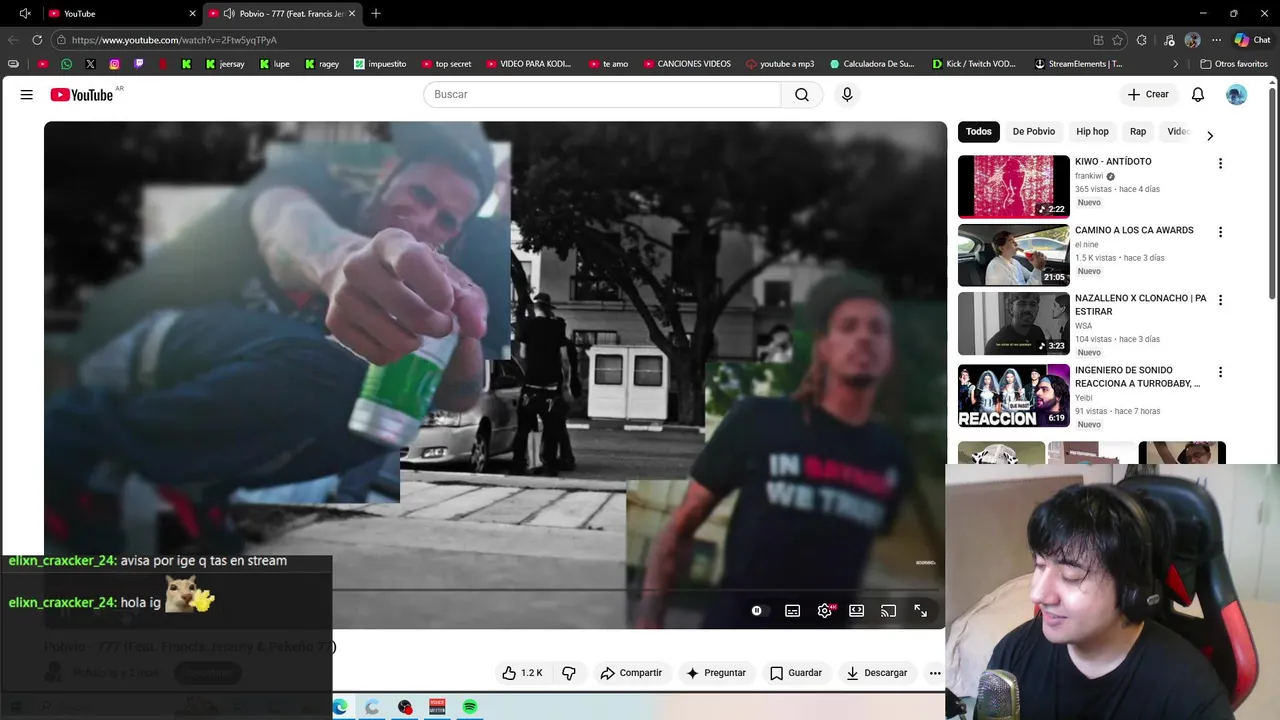The height and width of the screenshot is (720, 1280).
Task: Open YouTube notifications bell
Action: coord(1198,94)
